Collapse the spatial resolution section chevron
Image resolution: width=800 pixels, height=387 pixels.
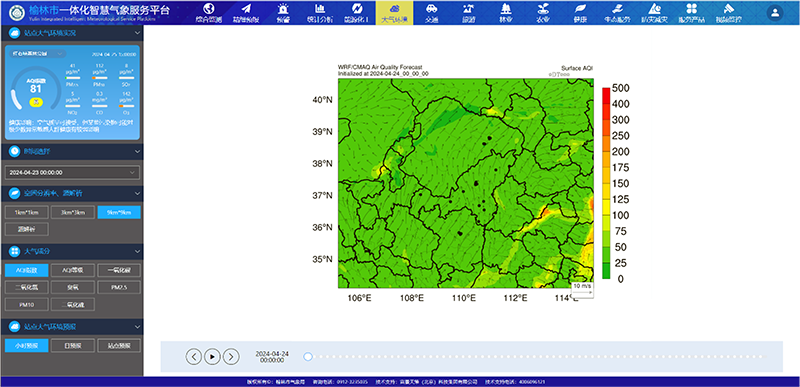coord(137,193)
